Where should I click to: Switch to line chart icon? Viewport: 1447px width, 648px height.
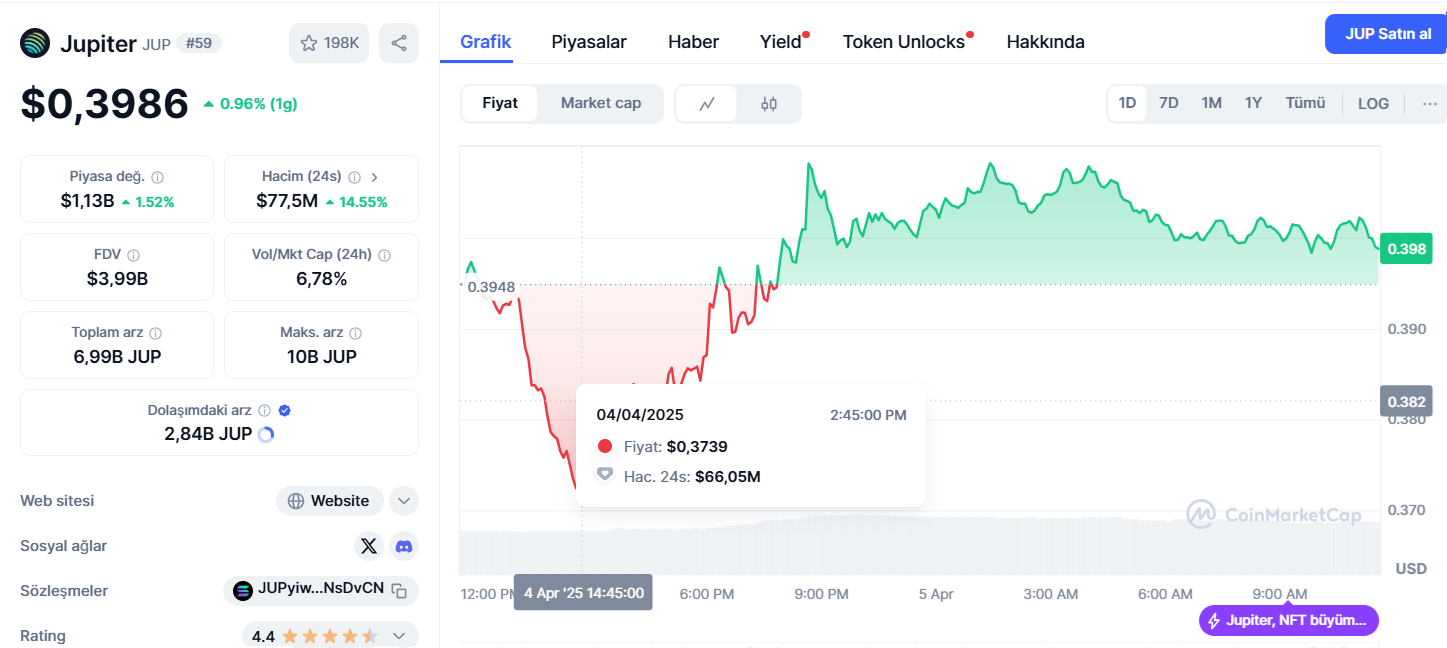coord(707,103)
